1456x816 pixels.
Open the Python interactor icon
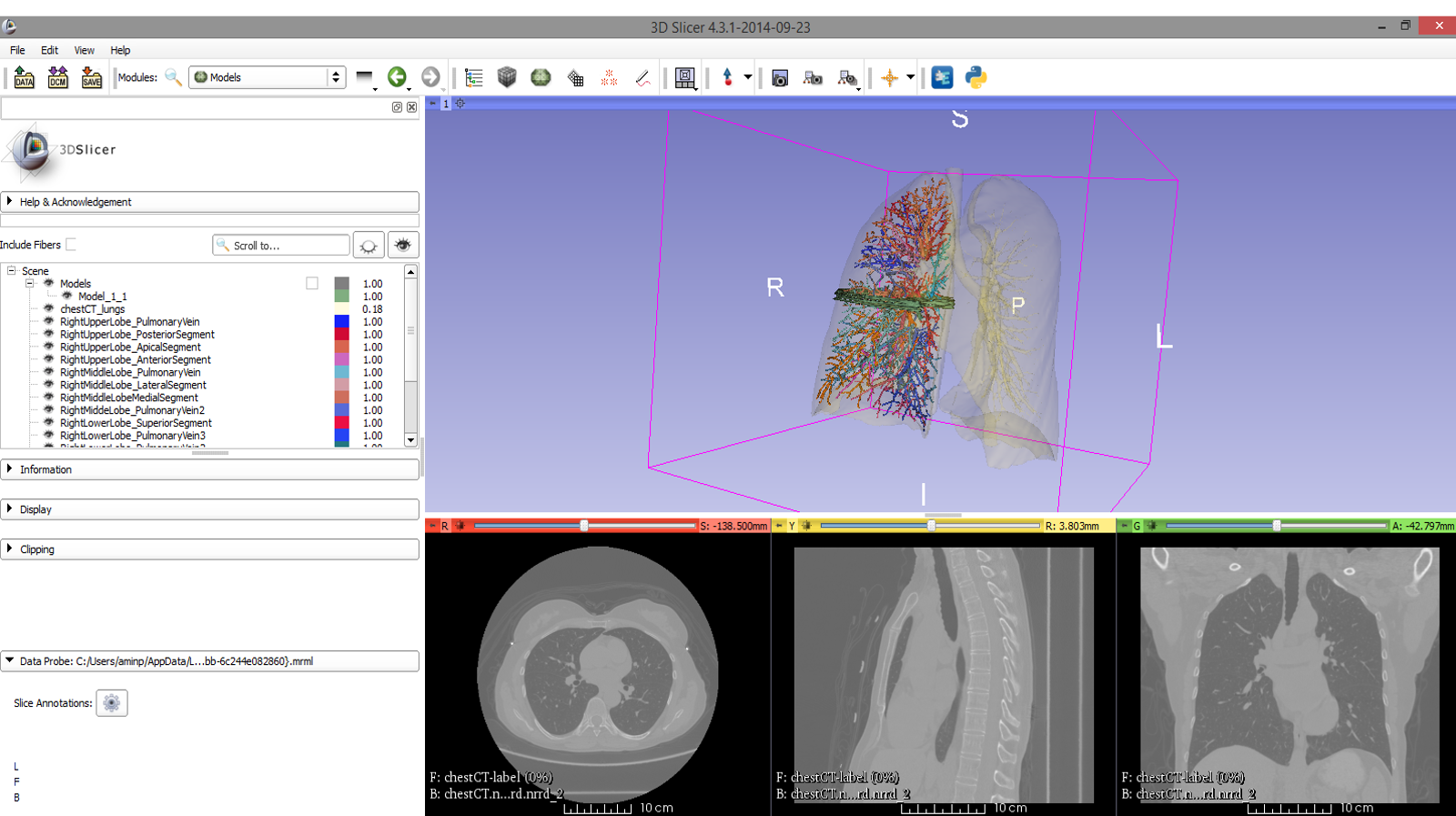point(976,78)
